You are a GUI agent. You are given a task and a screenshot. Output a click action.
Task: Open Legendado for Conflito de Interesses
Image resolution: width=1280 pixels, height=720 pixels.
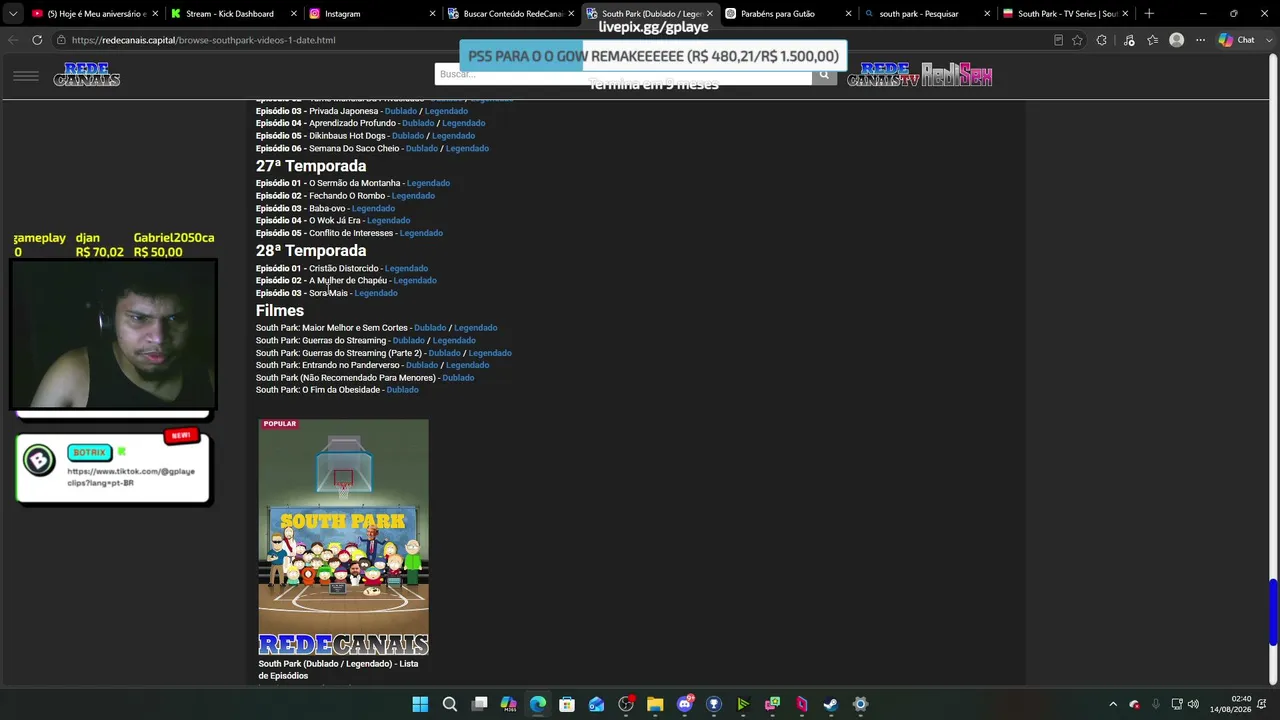click(x=421, y=233)
